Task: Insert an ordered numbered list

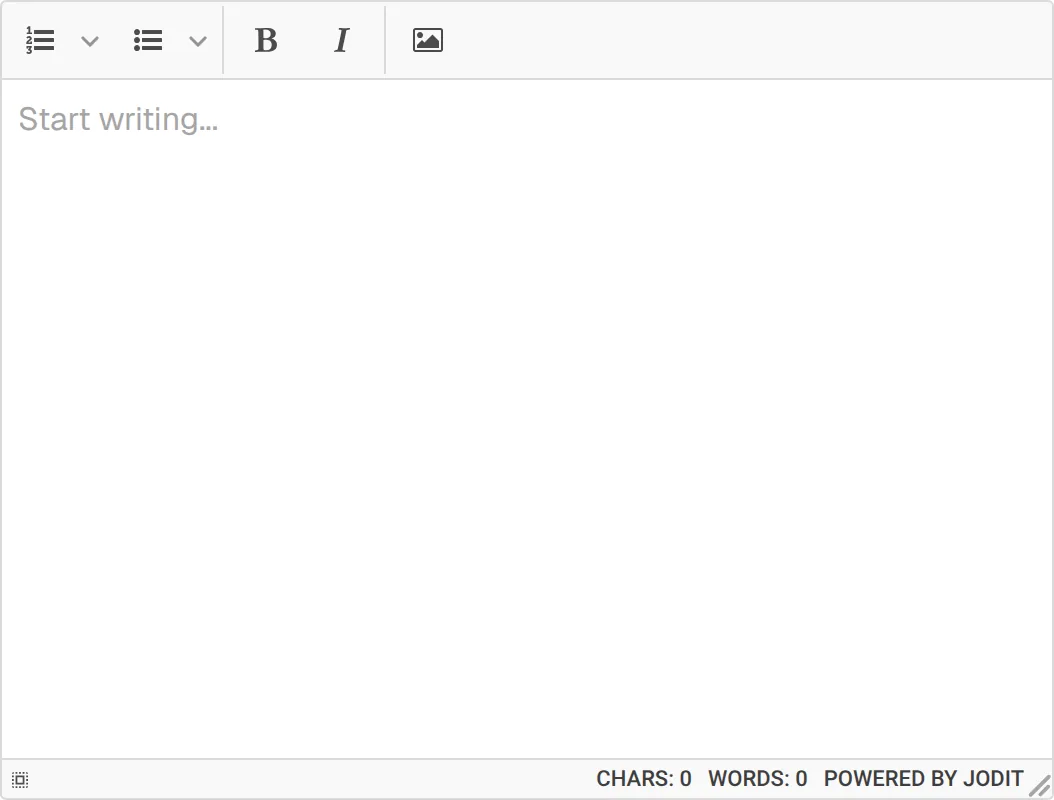Action: coord(40,40)
